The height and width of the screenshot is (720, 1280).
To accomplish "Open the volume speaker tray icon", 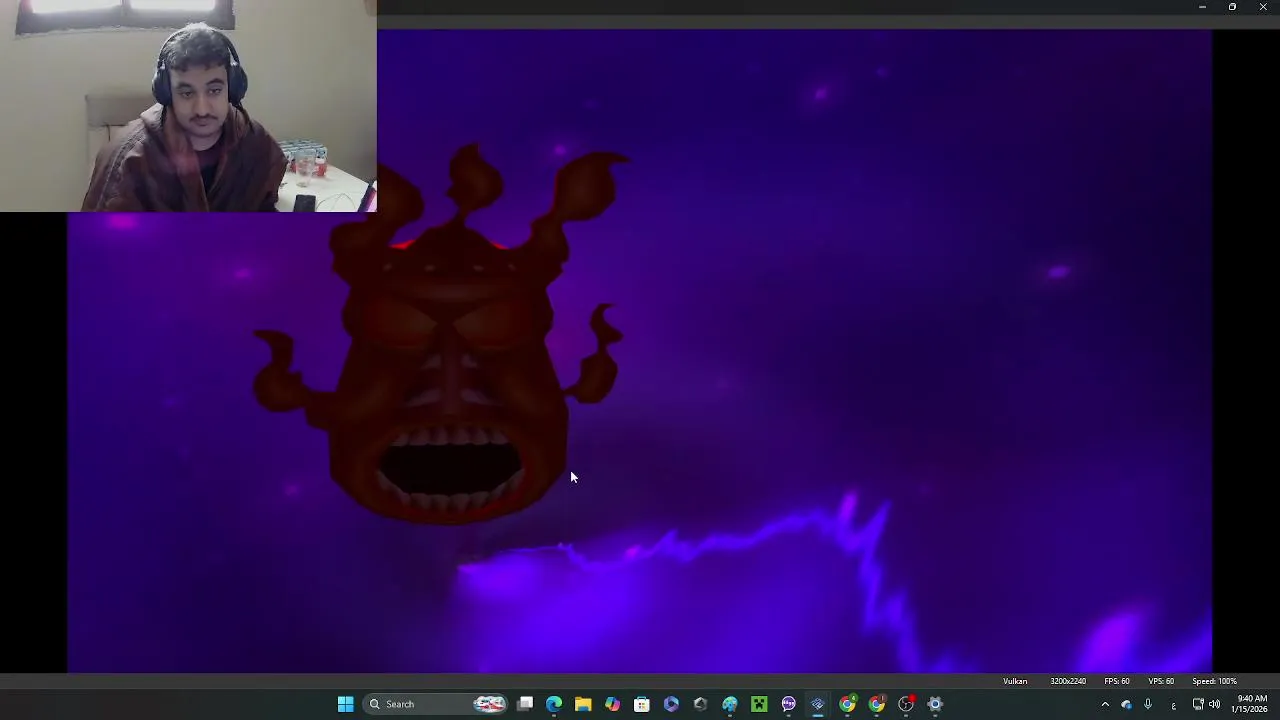I will 1214,704.
